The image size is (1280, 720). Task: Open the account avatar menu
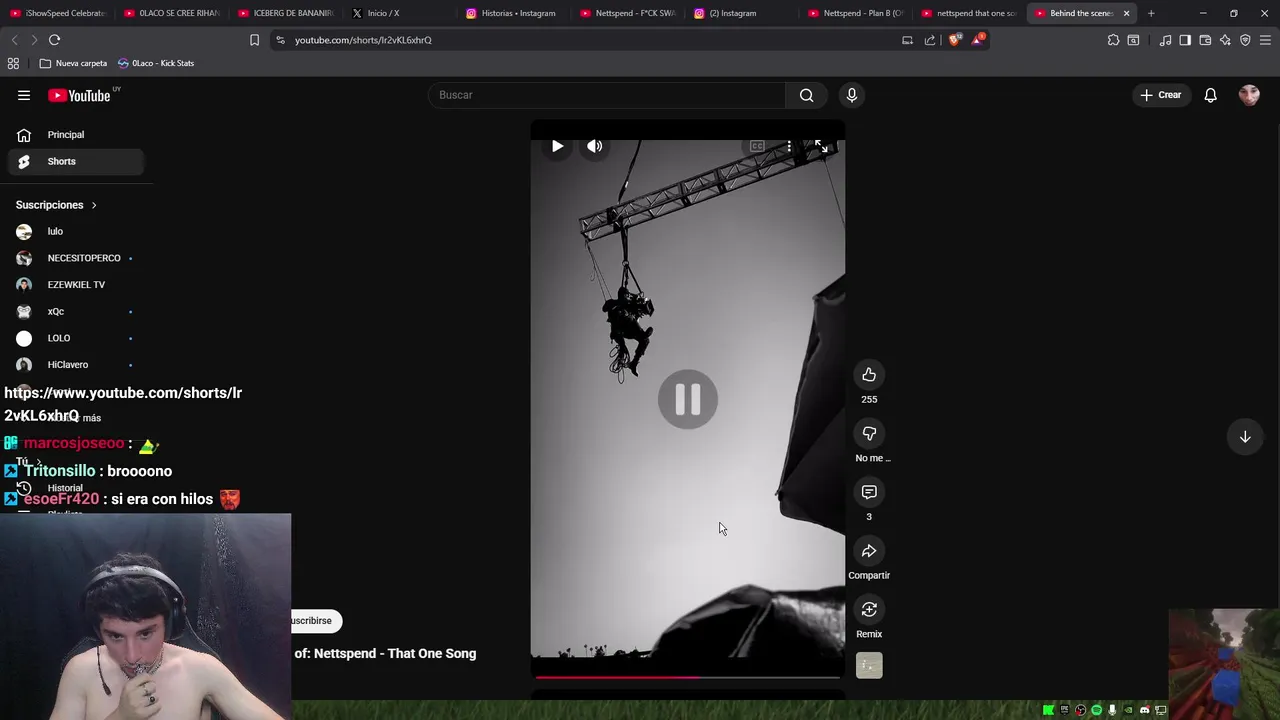point(1249,95)
